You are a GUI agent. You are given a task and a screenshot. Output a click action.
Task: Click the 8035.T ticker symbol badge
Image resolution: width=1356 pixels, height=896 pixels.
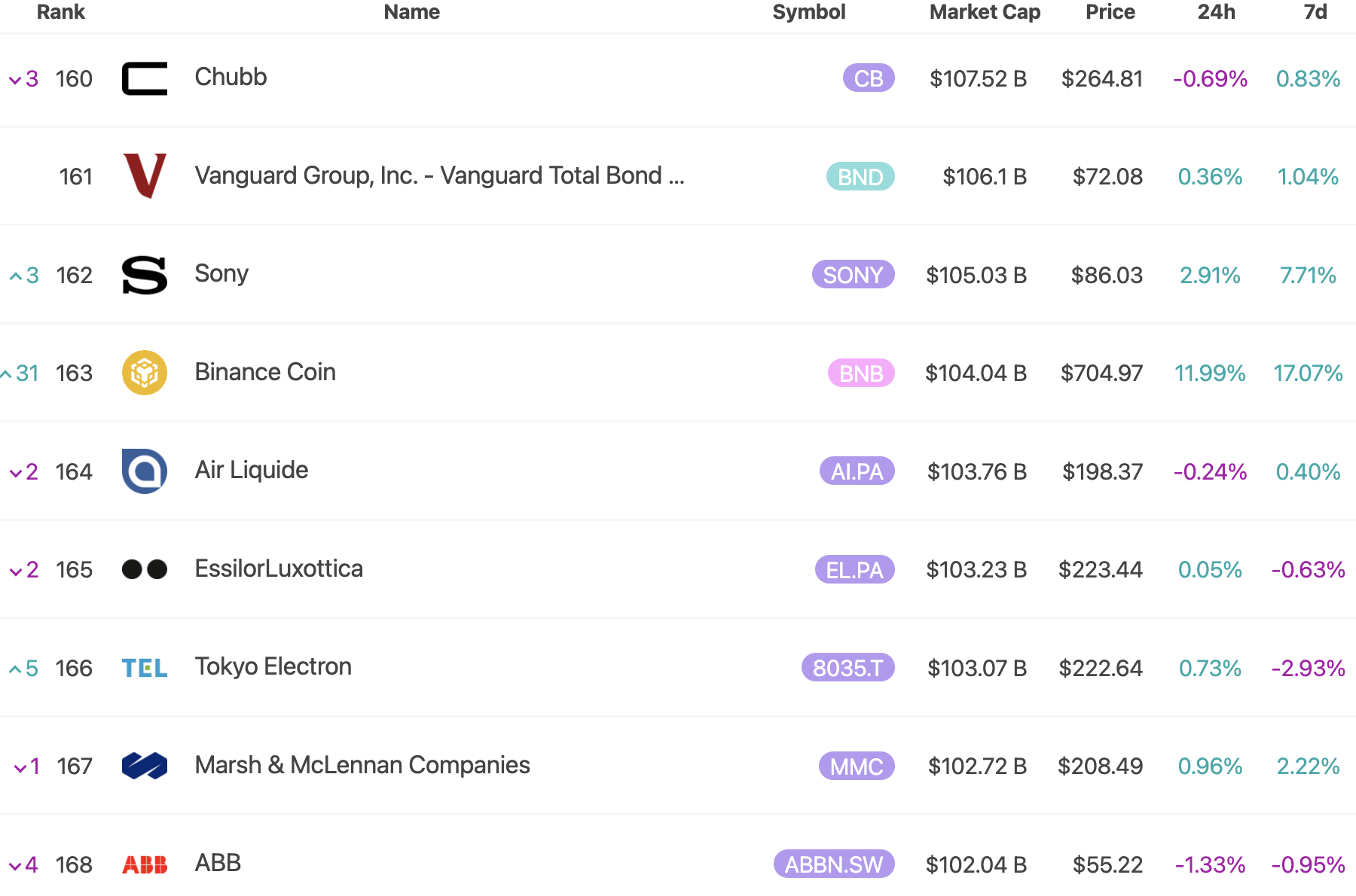point(847,668)
